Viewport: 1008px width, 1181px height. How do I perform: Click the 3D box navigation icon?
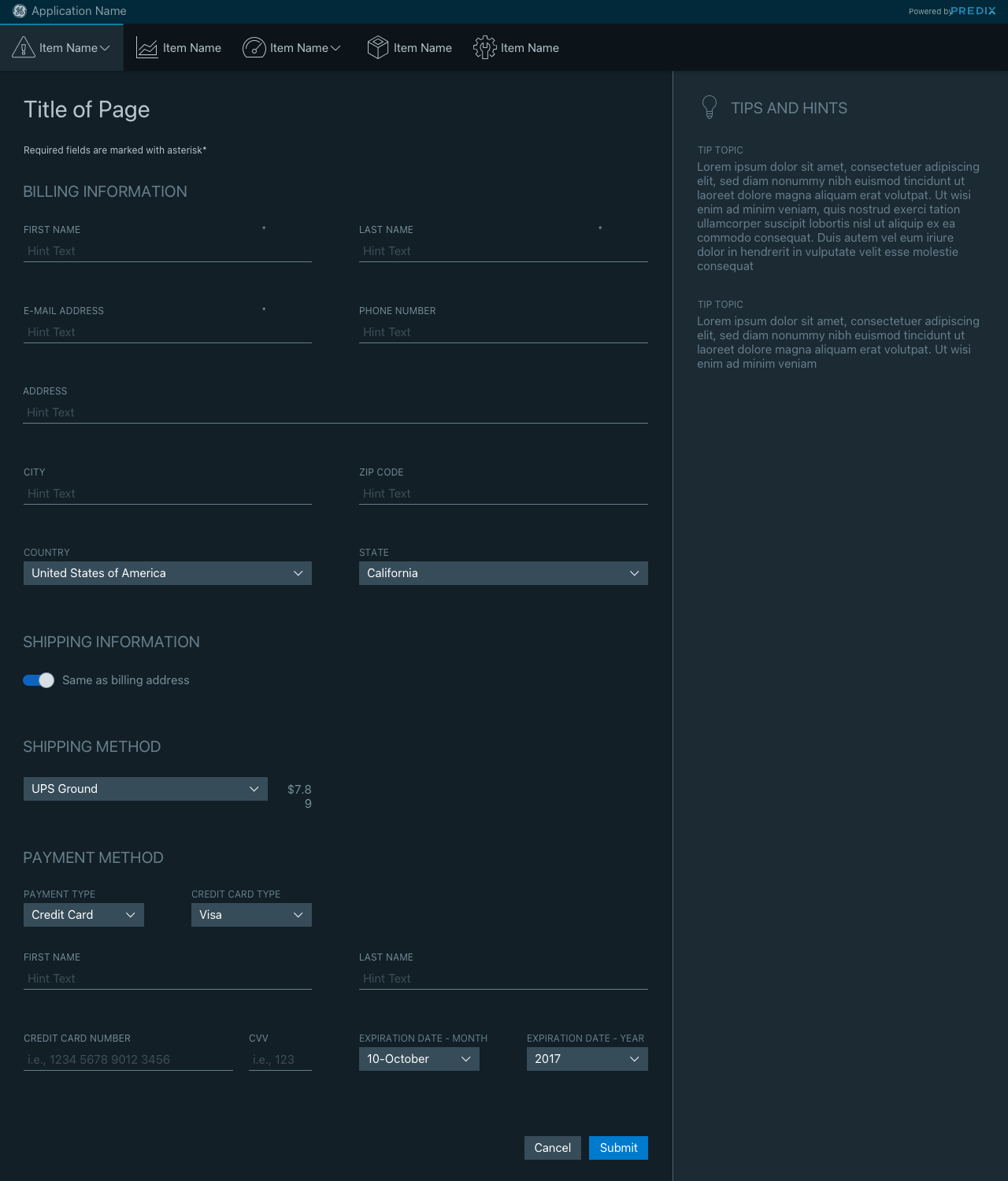(x=378, y=48)
